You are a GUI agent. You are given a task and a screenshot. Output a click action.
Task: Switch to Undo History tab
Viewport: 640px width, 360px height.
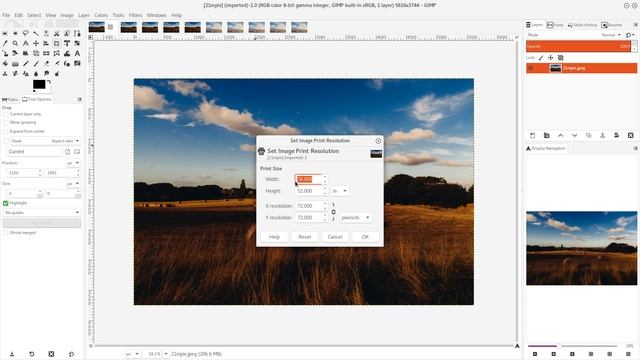click(583, 25)
